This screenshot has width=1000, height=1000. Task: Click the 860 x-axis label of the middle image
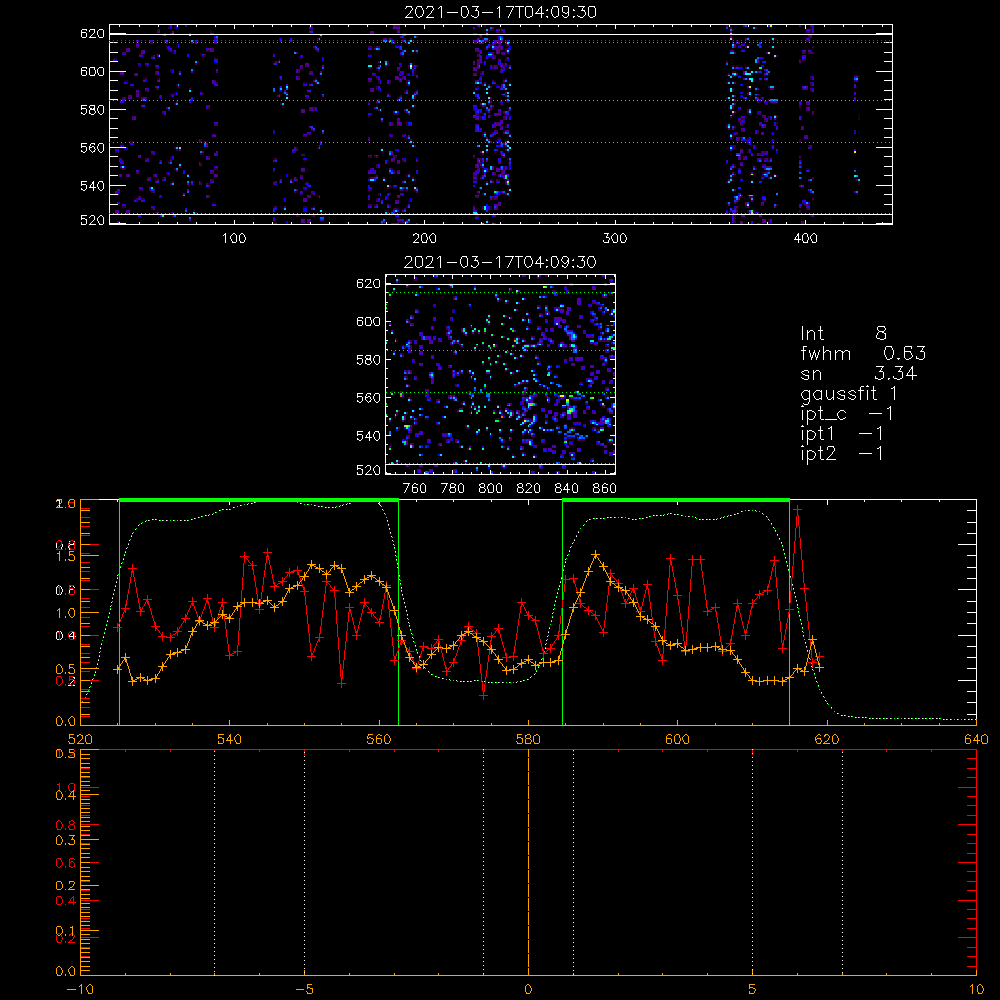pos(605,489)
